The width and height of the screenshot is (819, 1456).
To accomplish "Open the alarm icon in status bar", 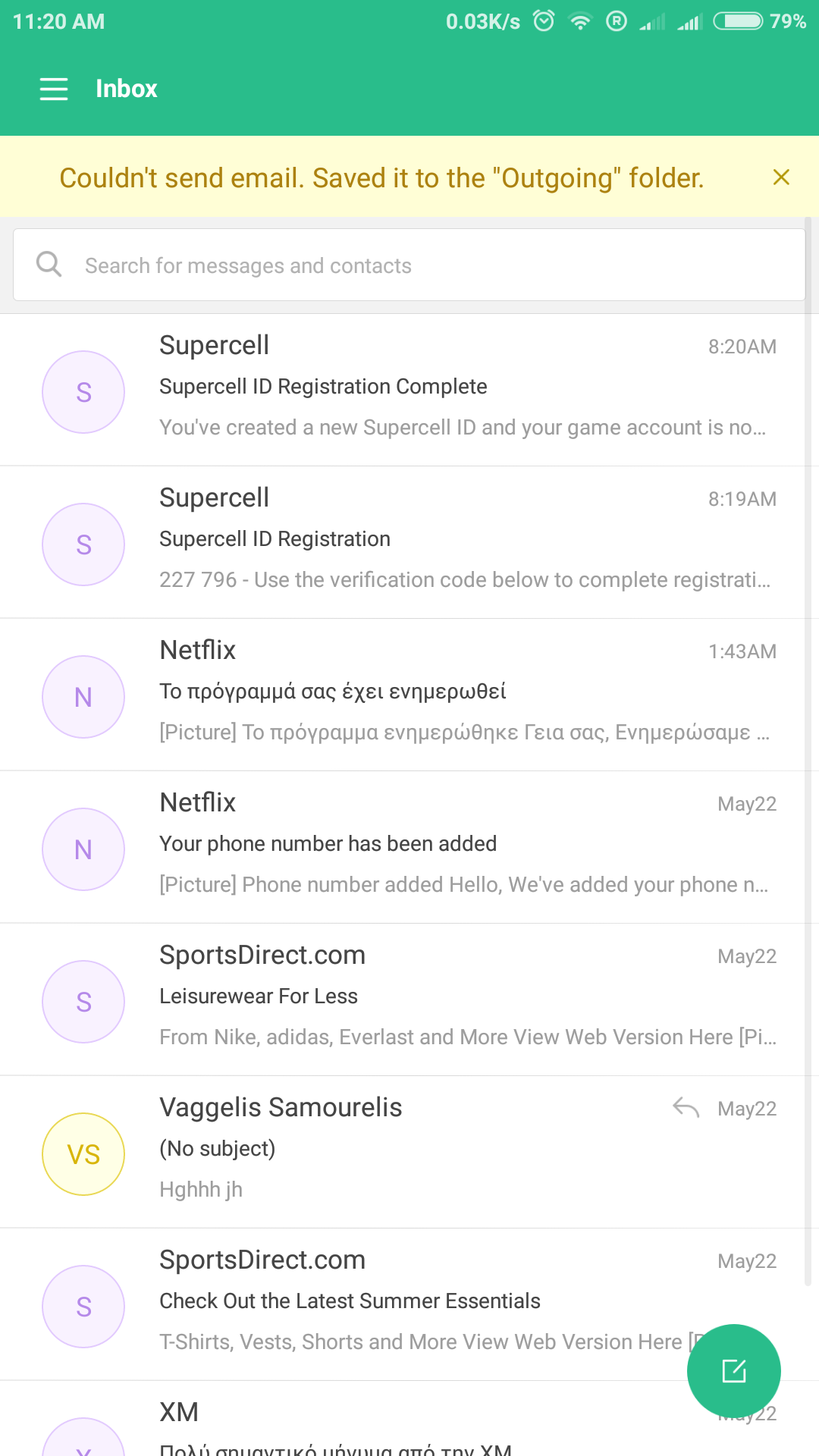I will pyautogui.click(x=544, y=21).
